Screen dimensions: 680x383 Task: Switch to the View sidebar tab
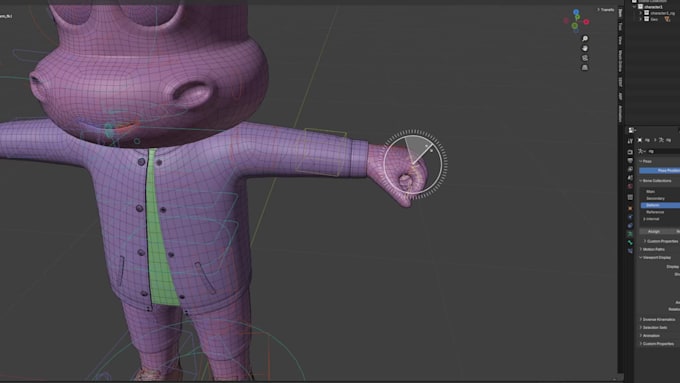[x=620, y=40]
